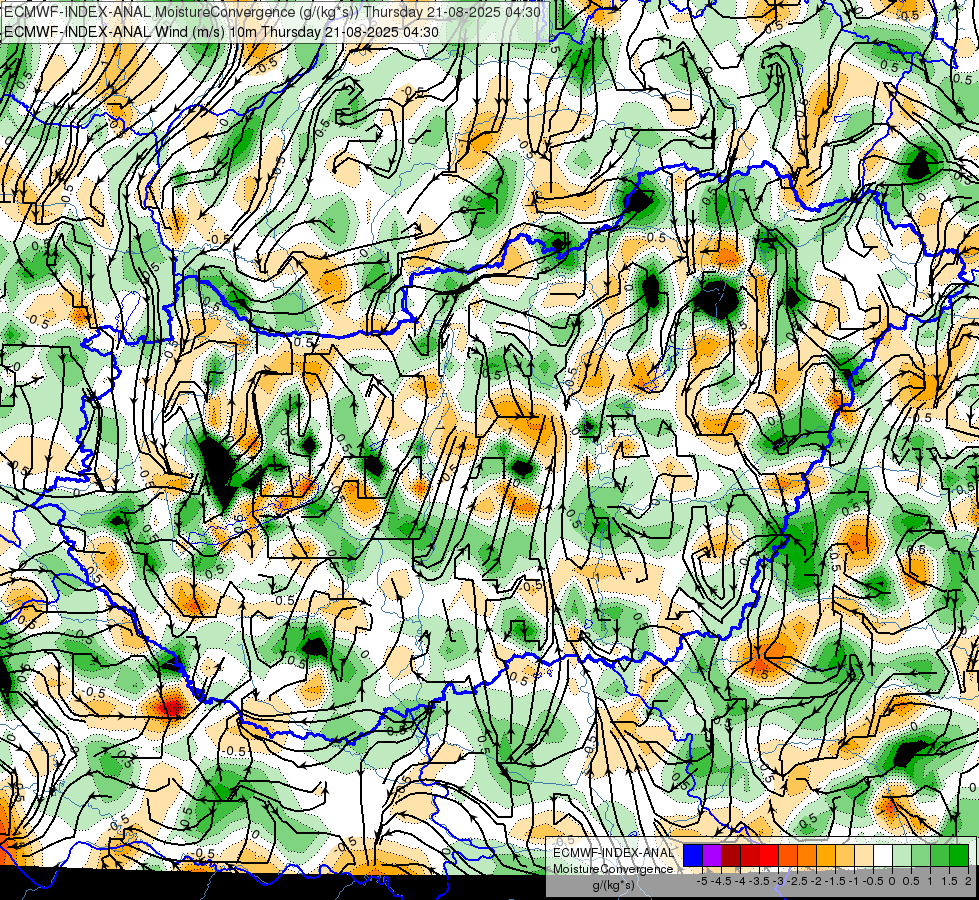
Task: Click the purple legend swatch
Action: pos(712,856)
